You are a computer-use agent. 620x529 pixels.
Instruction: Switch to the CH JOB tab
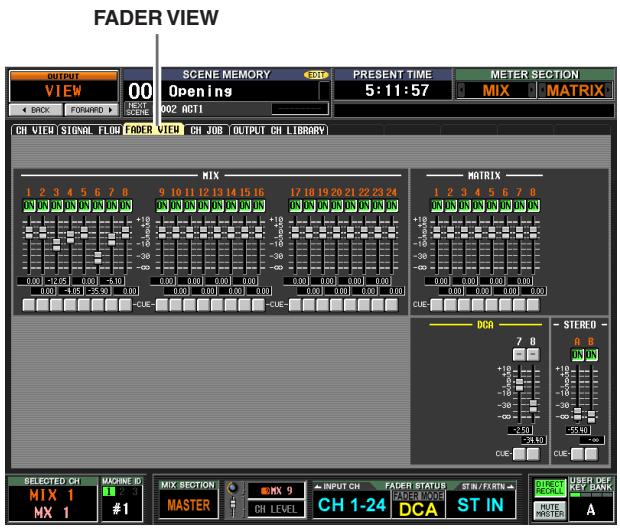point(206,130)
